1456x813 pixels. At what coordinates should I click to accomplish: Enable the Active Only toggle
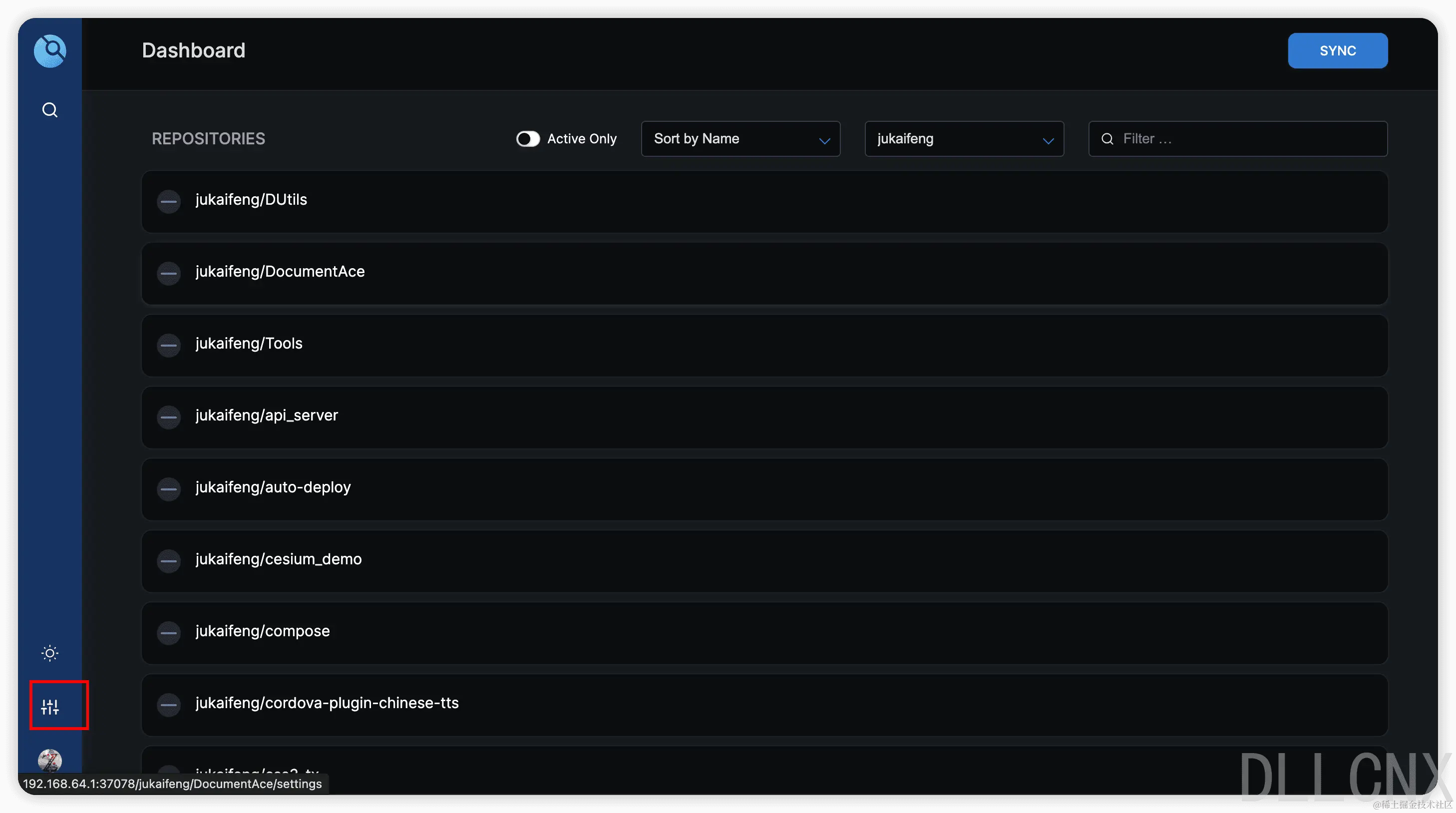(x=527, y=139)
